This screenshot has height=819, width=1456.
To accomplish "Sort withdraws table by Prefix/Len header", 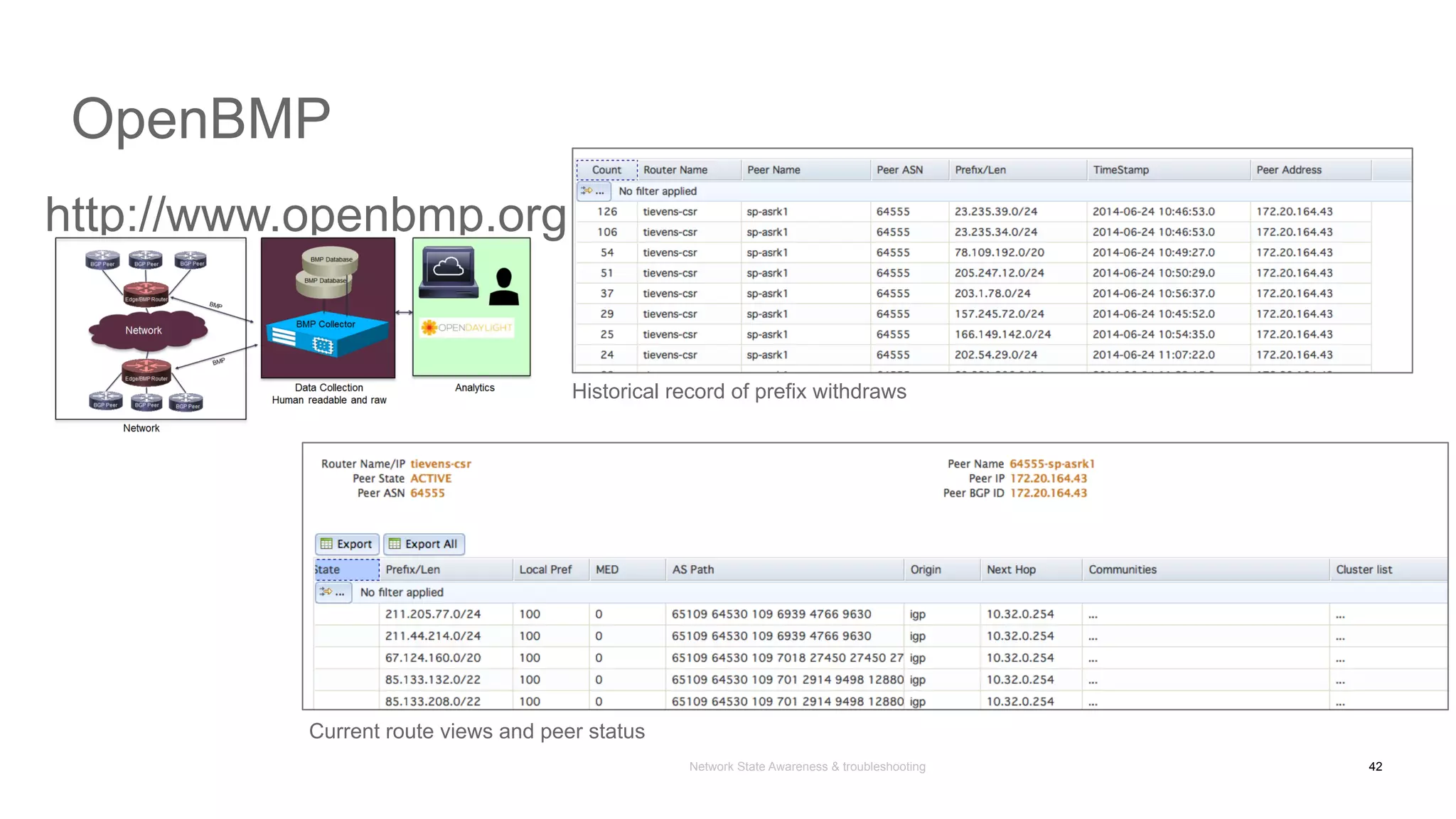I will [1017, 170].
